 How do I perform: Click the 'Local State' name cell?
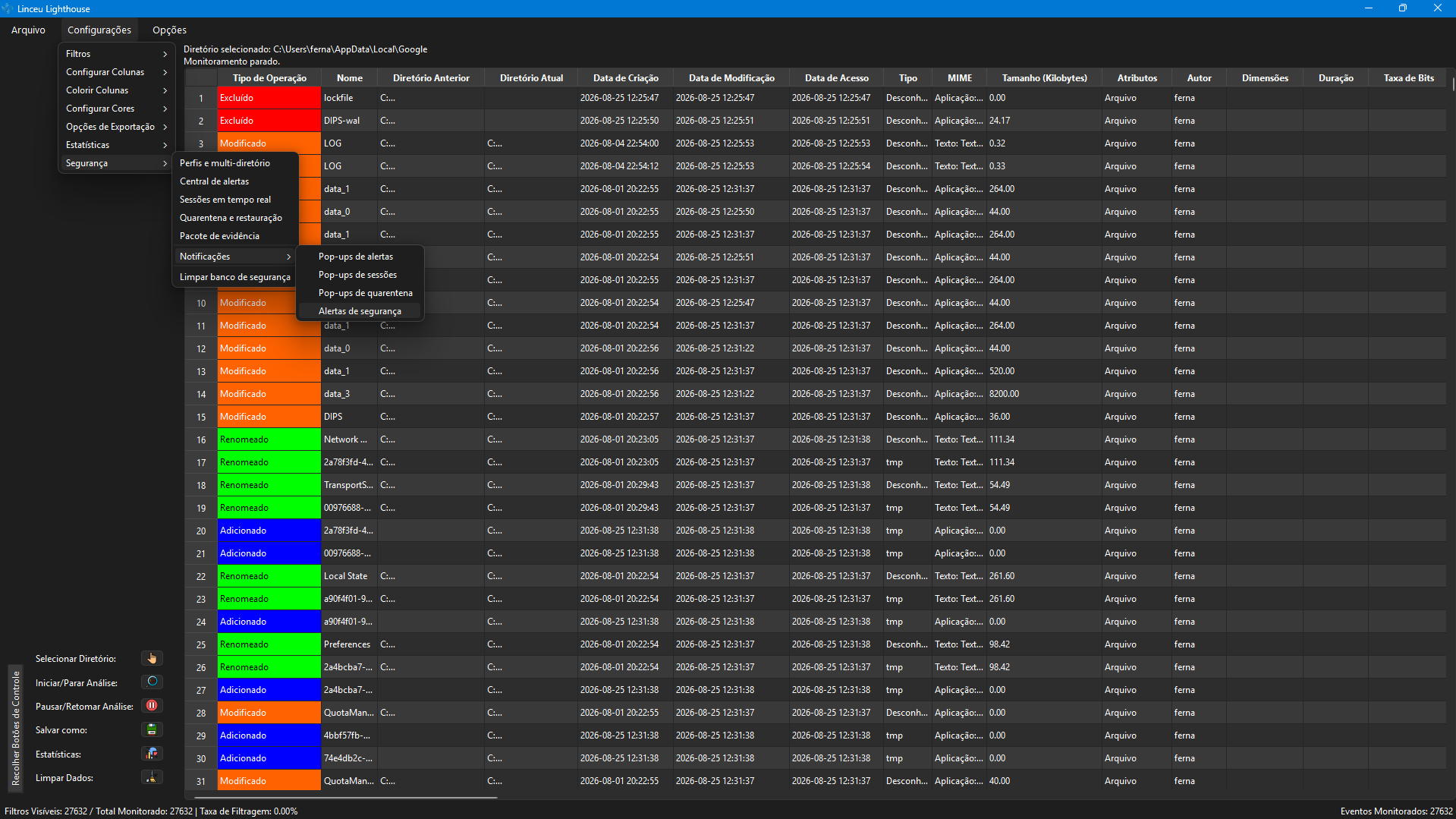pyautogui.click(x=349, y=576)
